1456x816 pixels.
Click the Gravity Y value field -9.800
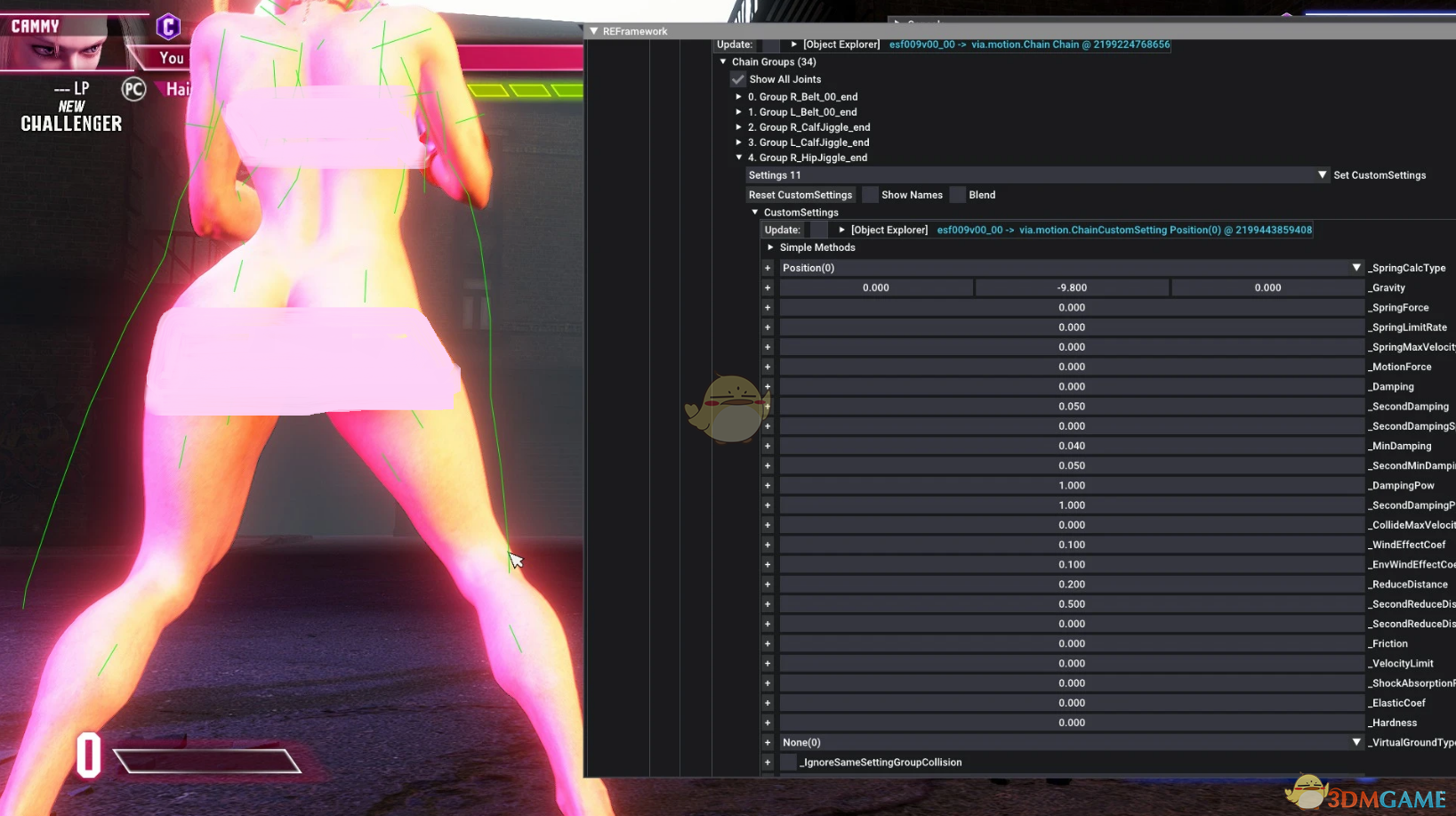1072,288
